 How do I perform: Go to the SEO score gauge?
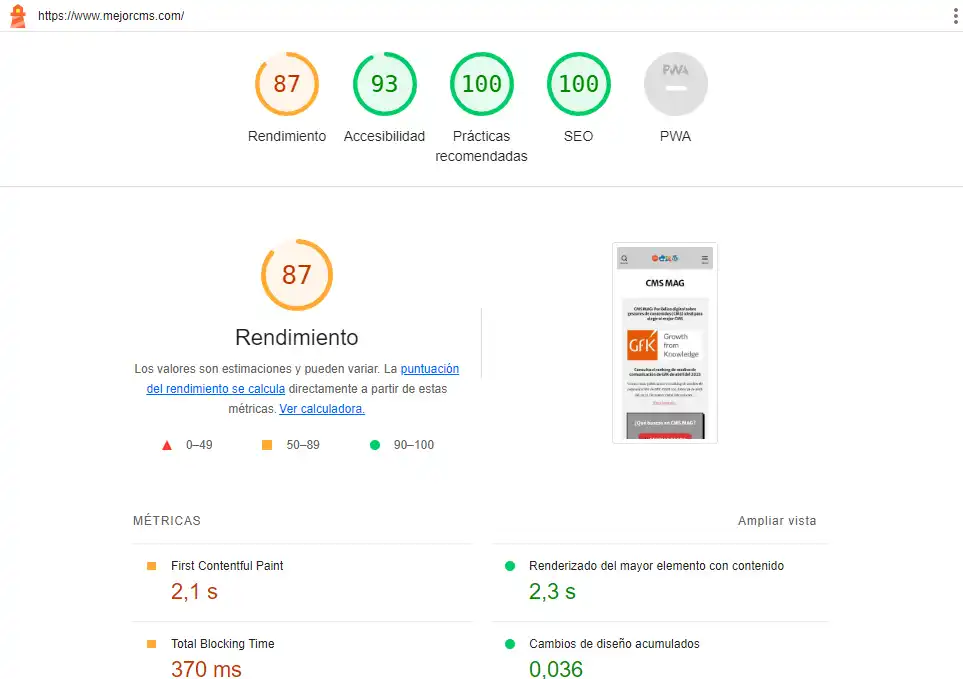578,84
